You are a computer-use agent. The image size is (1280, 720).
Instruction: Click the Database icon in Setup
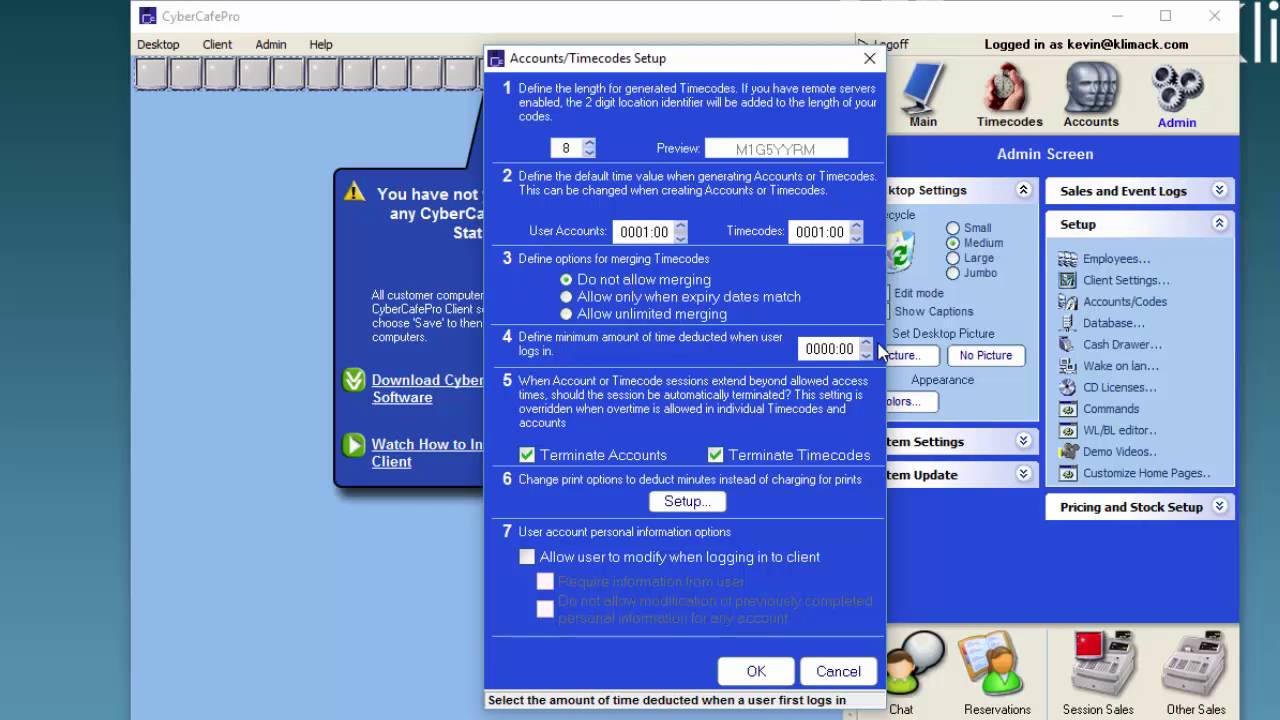click(1067, 323)
